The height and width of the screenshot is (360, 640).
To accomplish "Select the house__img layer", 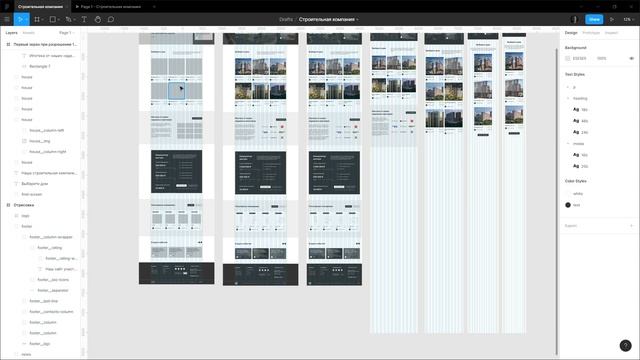I will (40, 141).
